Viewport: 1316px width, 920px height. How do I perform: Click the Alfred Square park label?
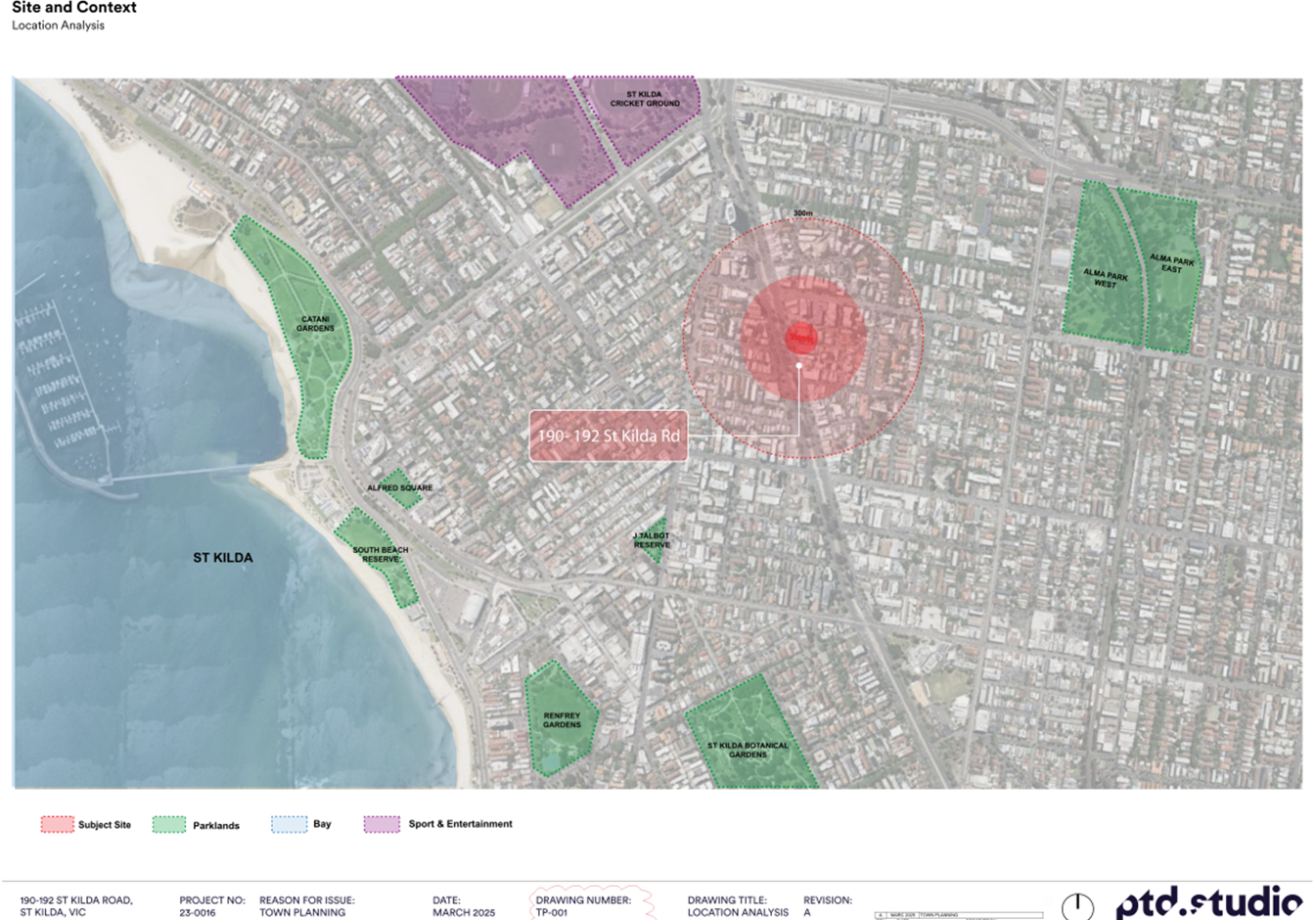point(399,487)
